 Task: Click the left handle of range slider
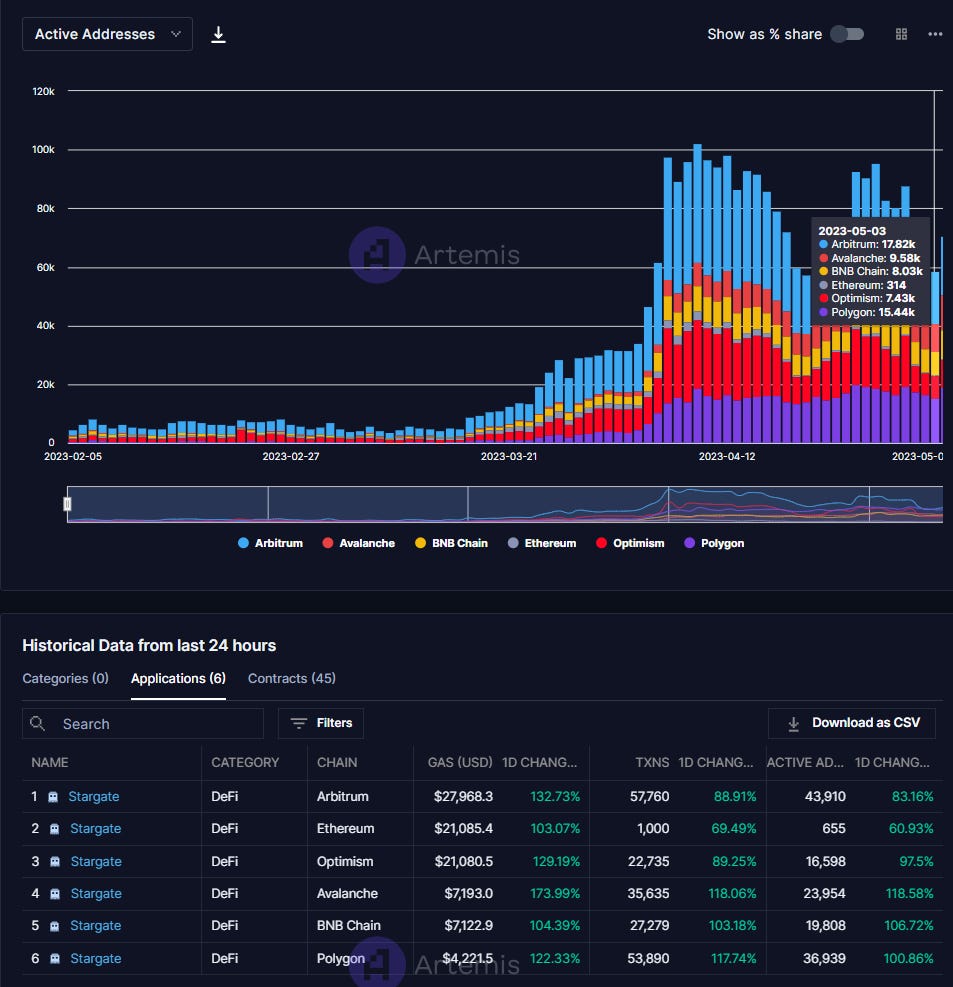[x=67, y=504]
